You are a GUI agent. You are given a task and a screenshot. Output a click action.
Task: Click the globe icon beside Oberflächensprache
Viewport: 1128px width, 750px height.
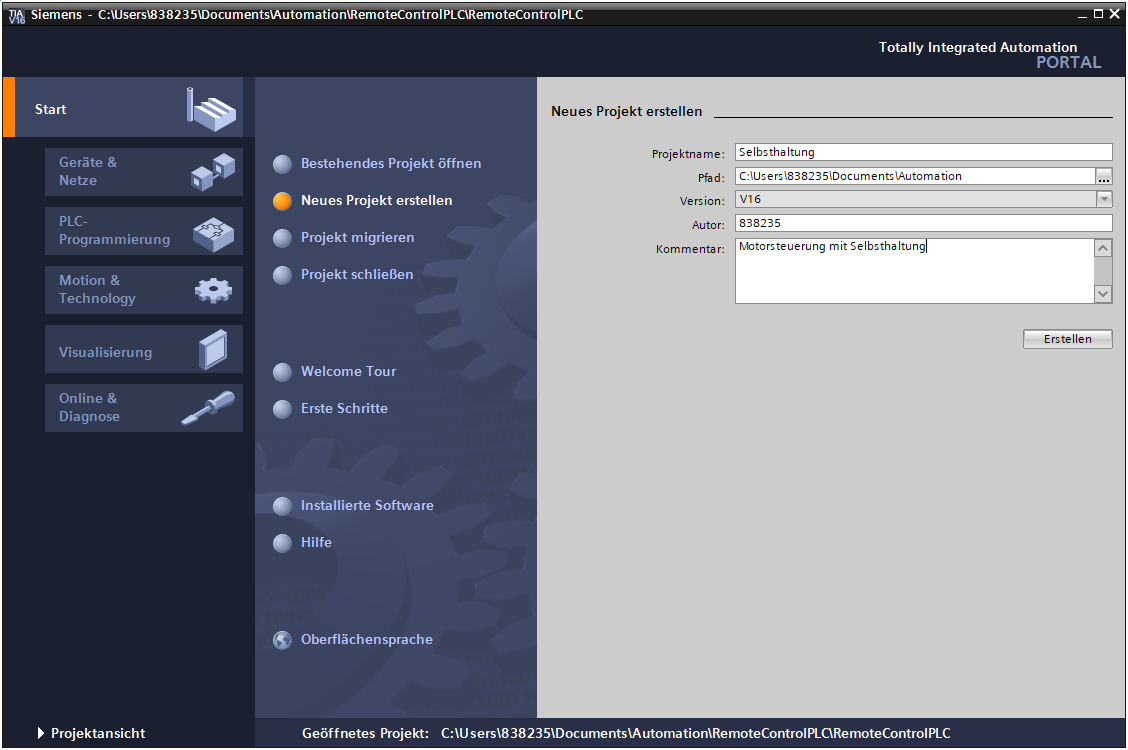click(282, 640)
